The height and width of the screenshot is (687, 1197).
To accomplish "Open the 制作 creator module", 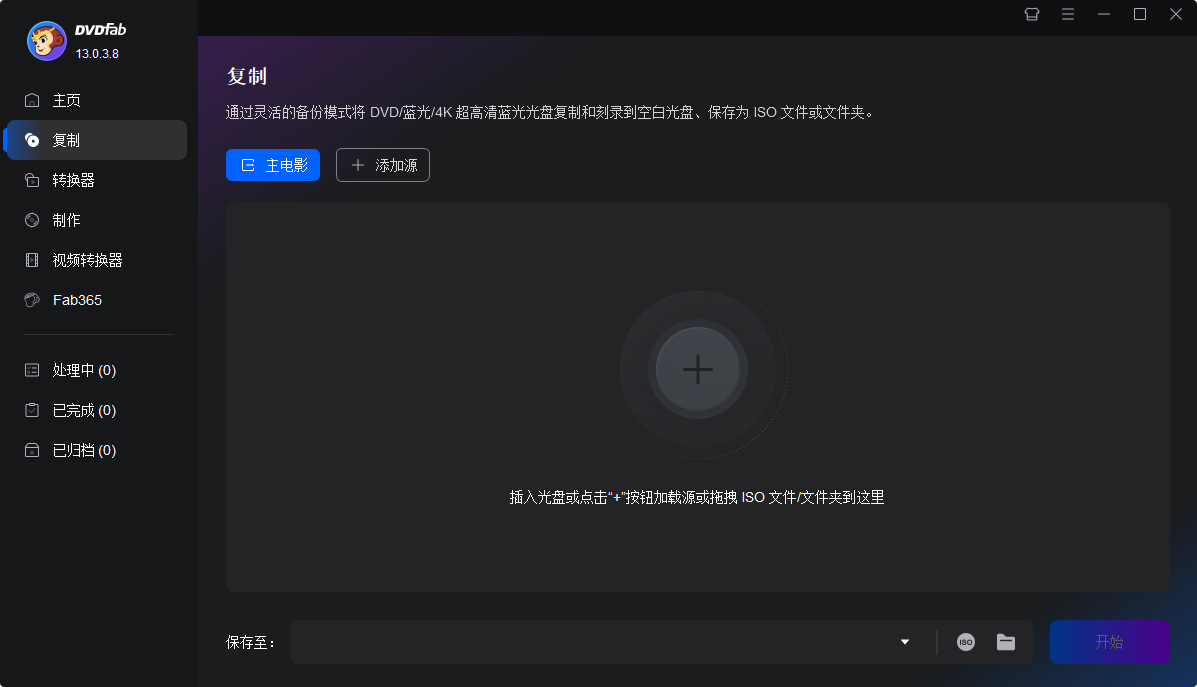I will coord(97,220).
